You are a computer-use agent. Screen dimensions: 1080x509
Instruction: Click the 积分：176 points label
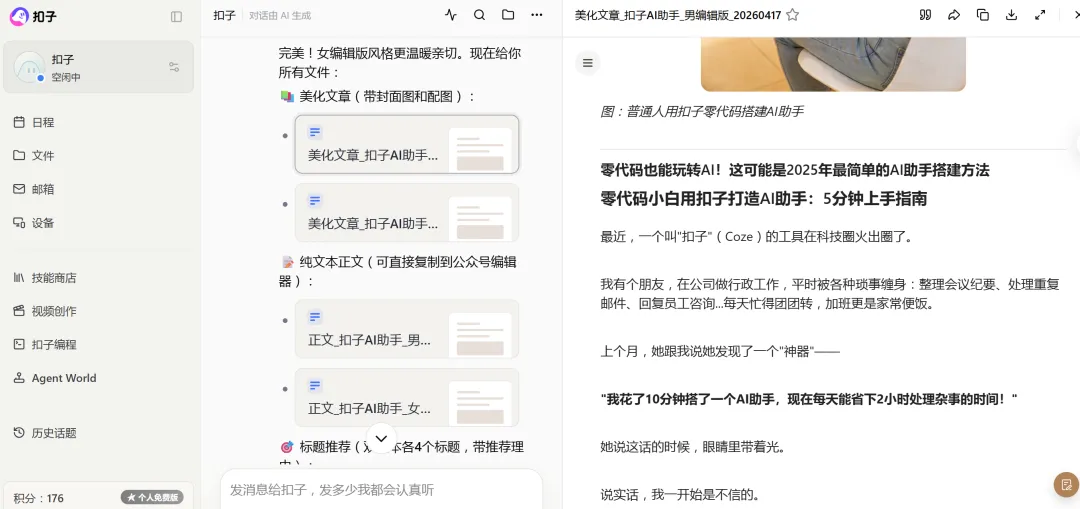point(39,498)
